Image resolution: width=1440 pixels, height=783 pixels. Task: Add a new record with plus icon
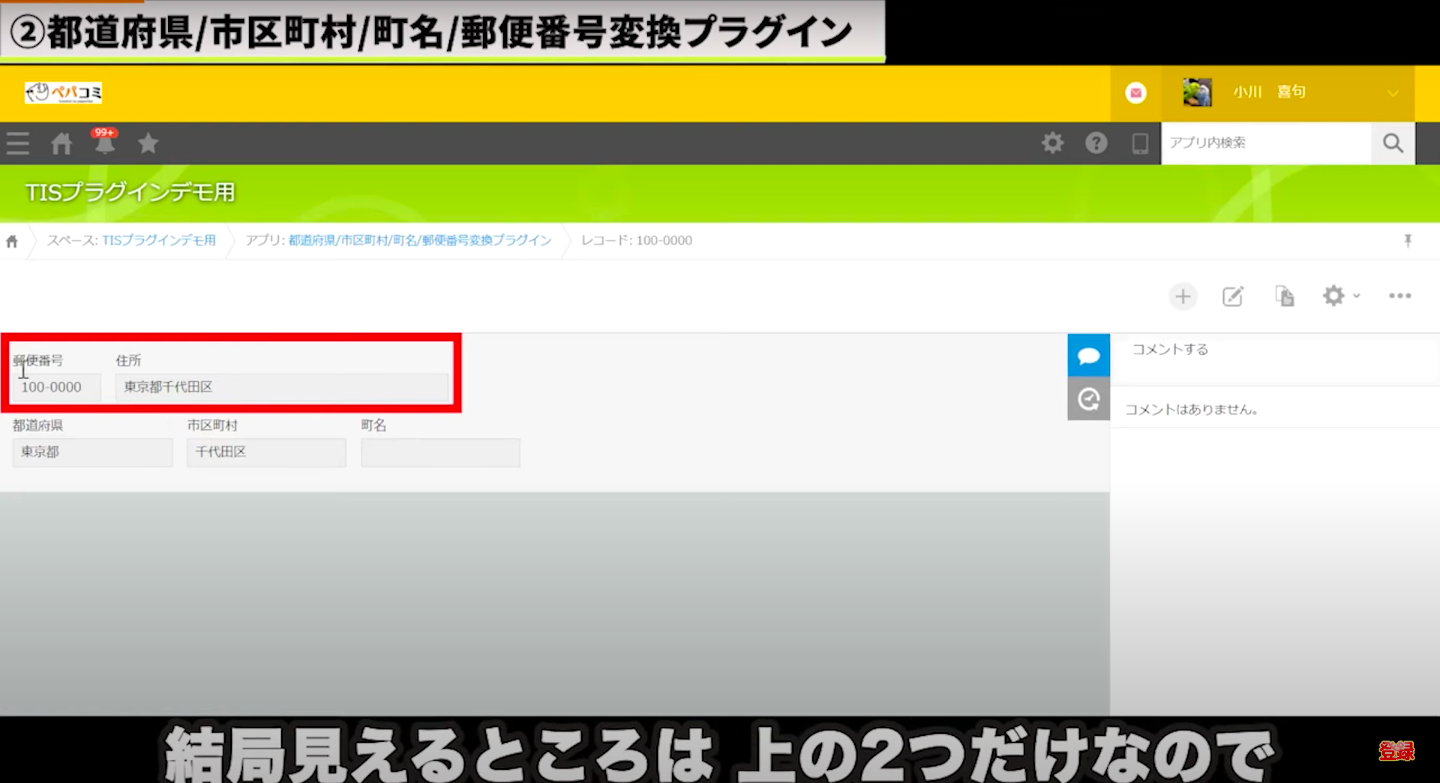point(1183,296)
